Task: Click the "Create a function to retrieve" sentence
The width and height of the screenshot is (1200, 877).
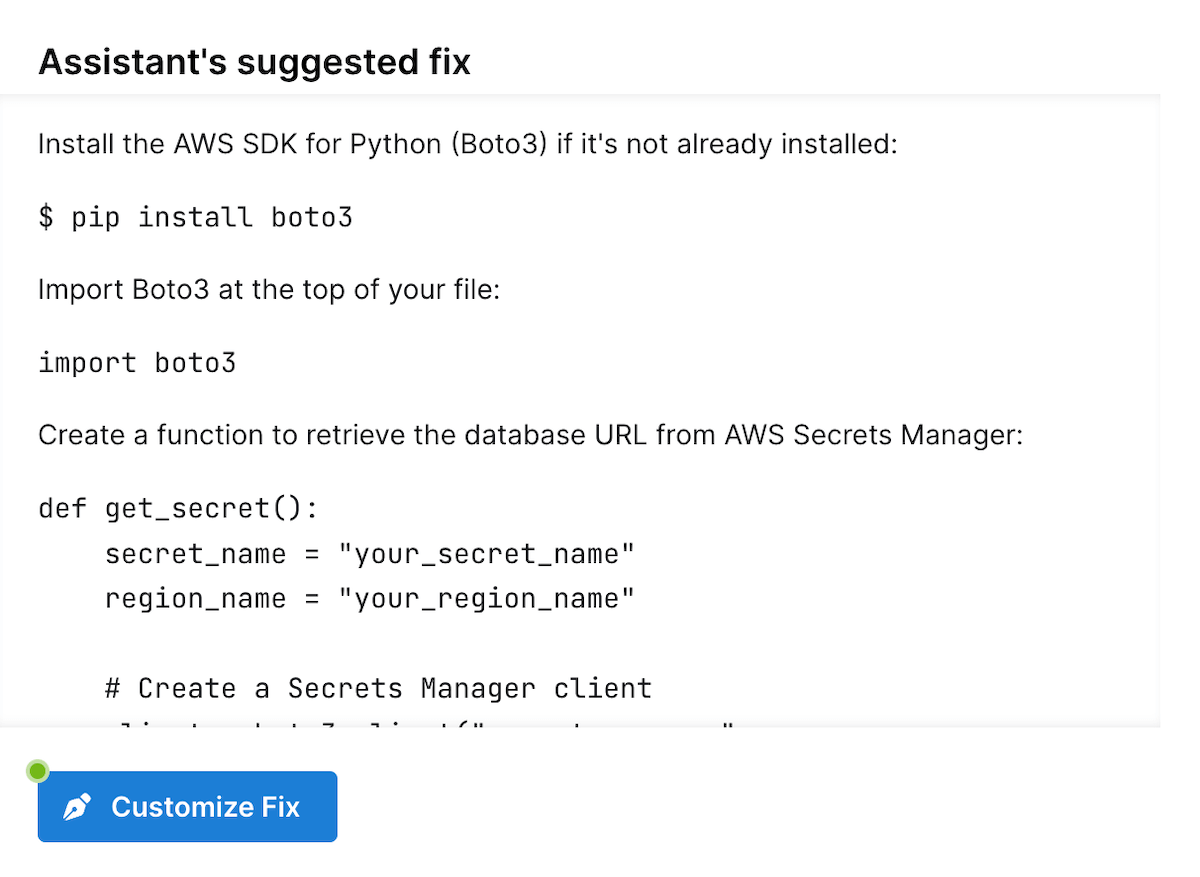Action: [x=530, y=436]
